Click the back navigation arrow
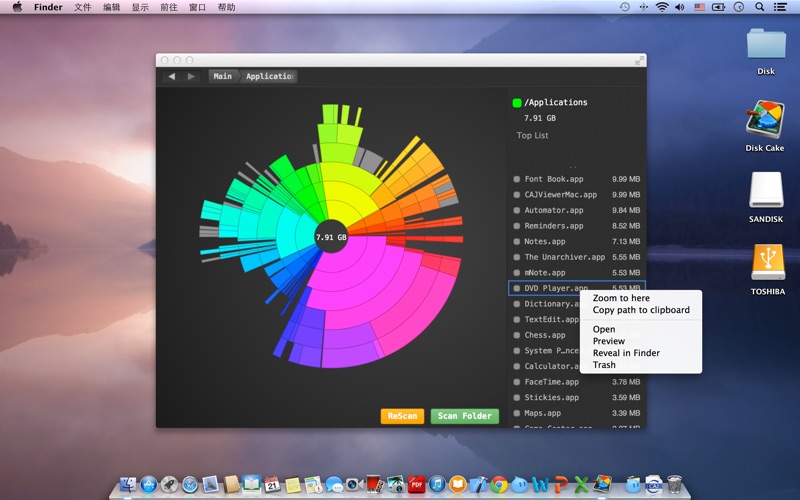This screenshot has width=800, height=500. click(x=172, y=76)
